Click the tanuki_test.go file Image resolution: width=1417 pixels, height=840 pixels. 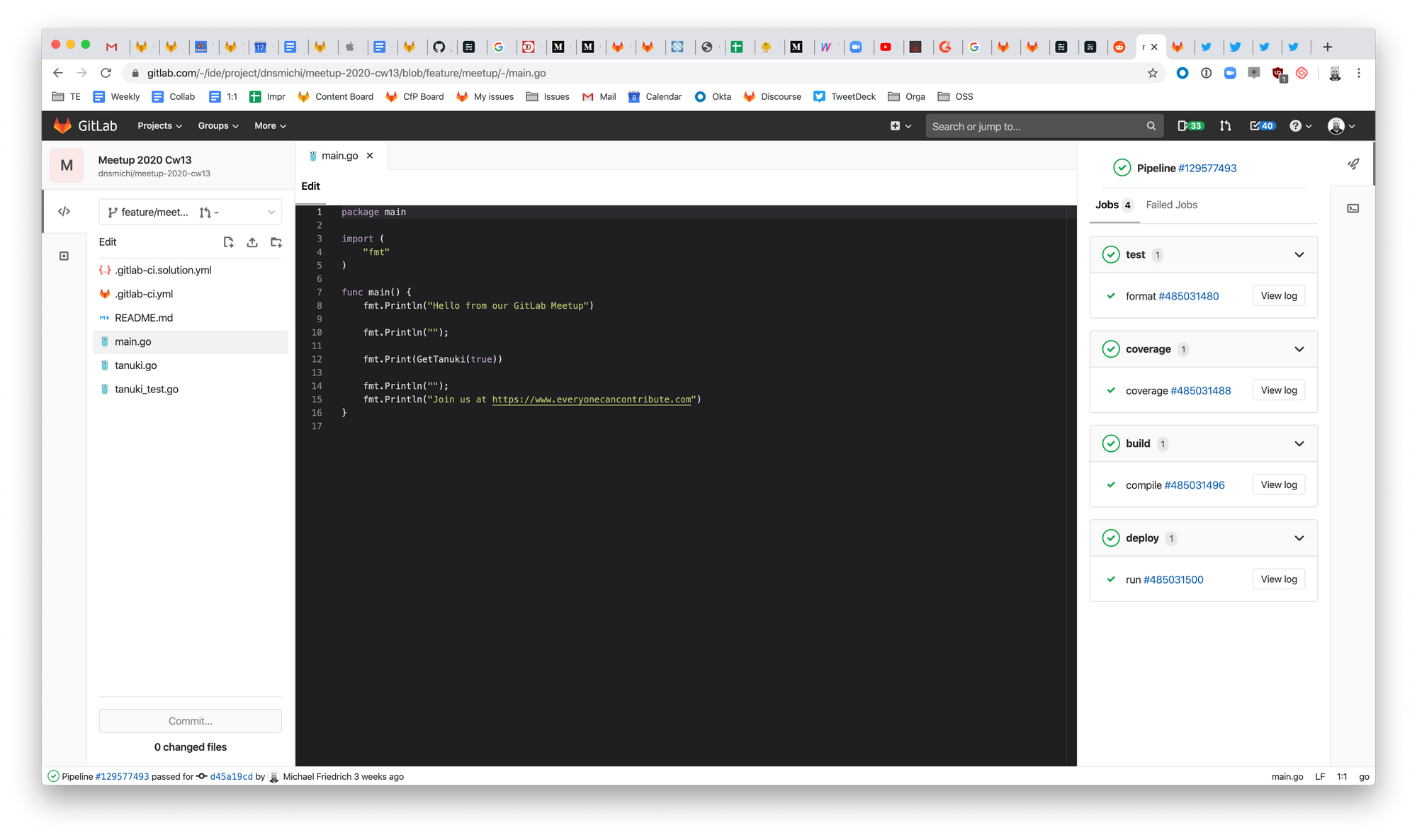pos(148,389)
